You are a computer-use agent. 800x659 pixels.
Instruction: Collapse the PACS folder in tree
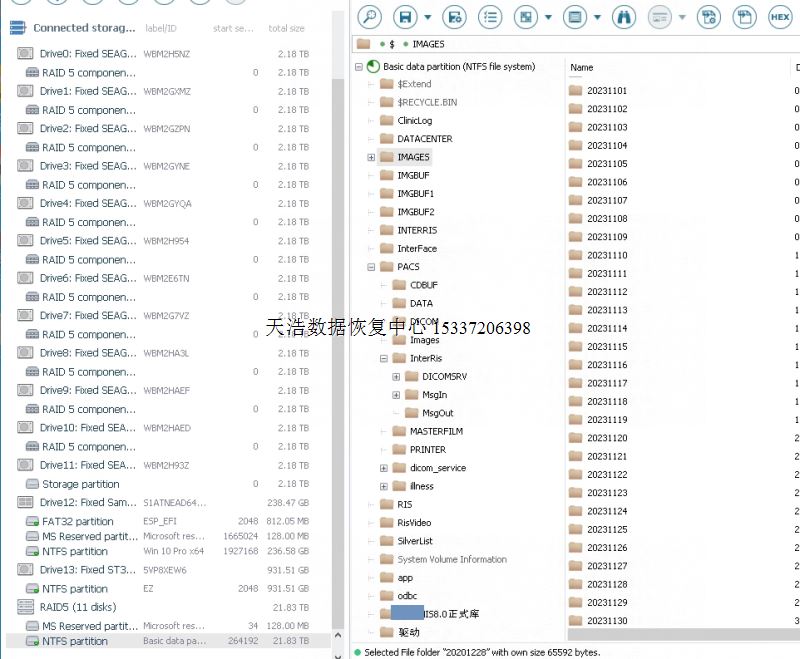click(371, 267)
